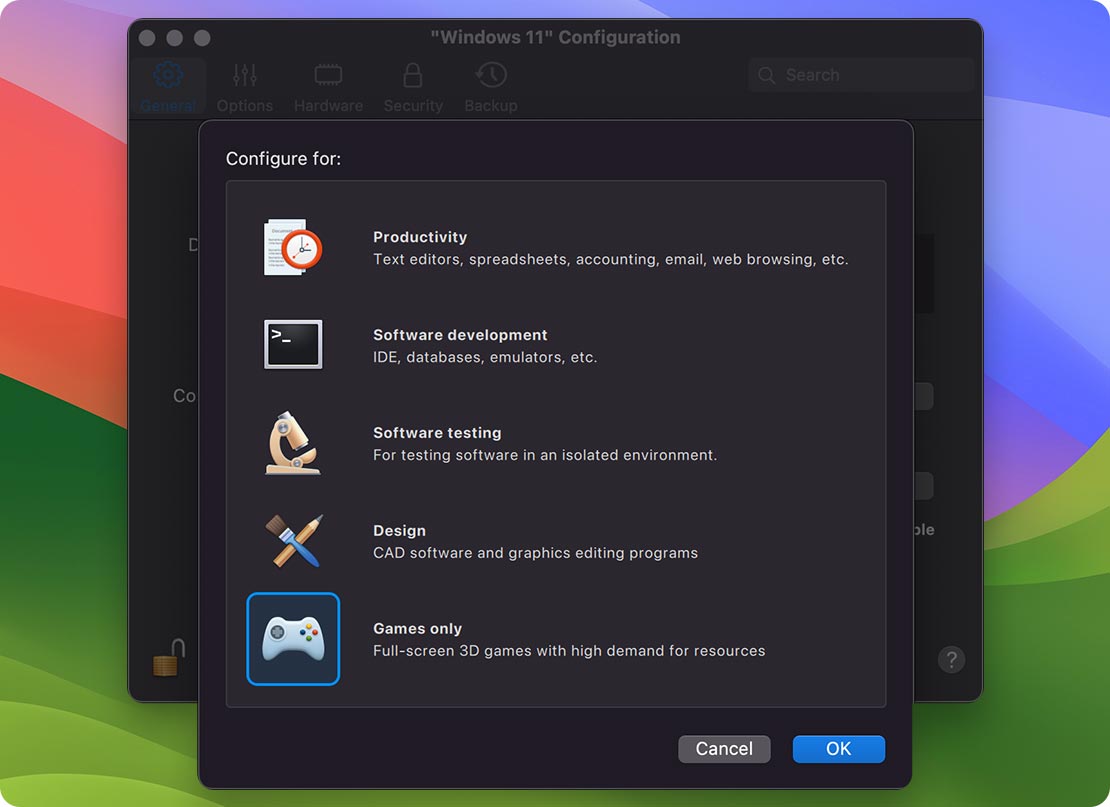Select the Games only description text
The height and width of the screenshot is (807, 1110).
[569, 651]
